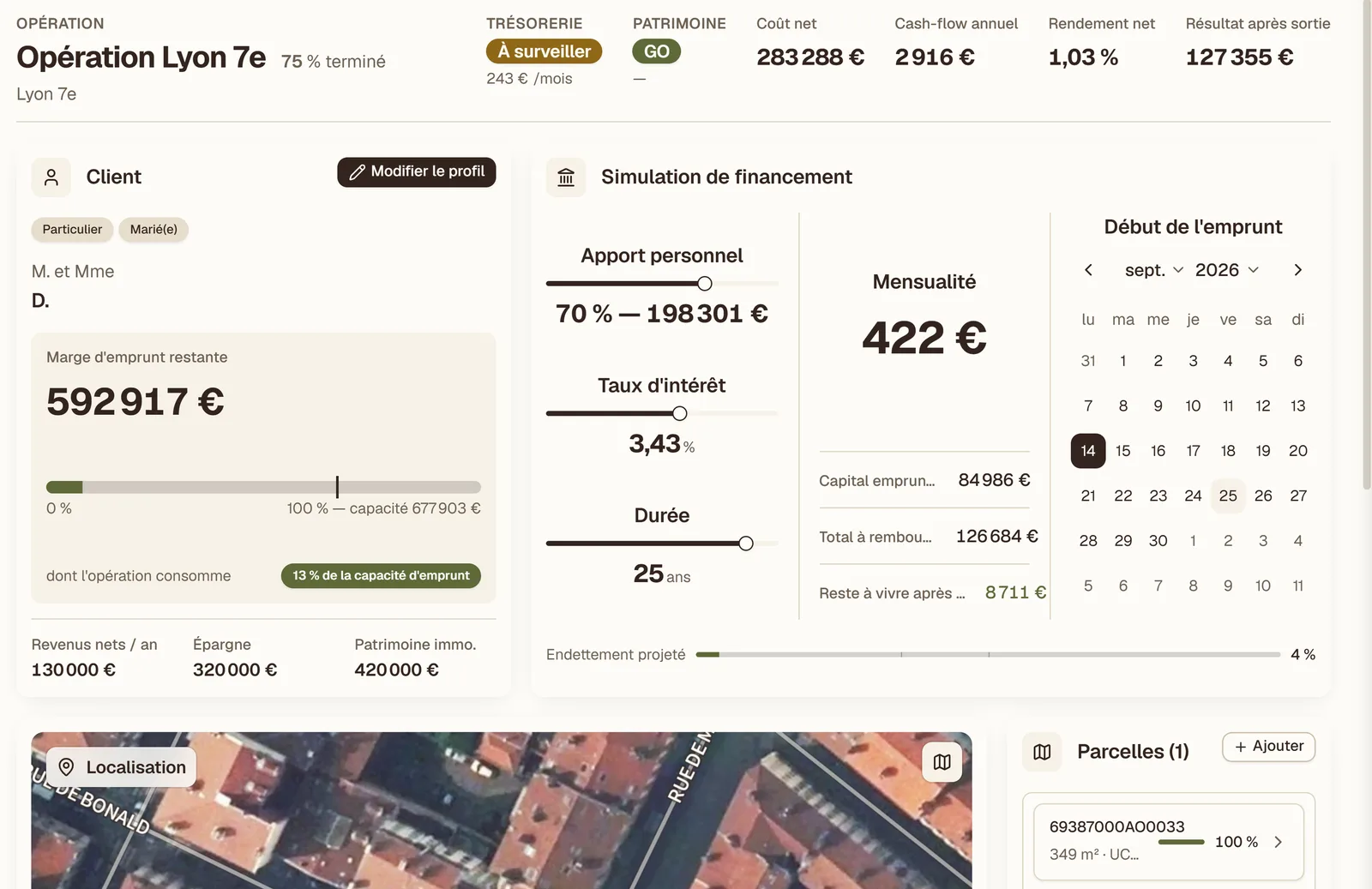
Task: Click Modifier le profil button
Action: [417, 171]
